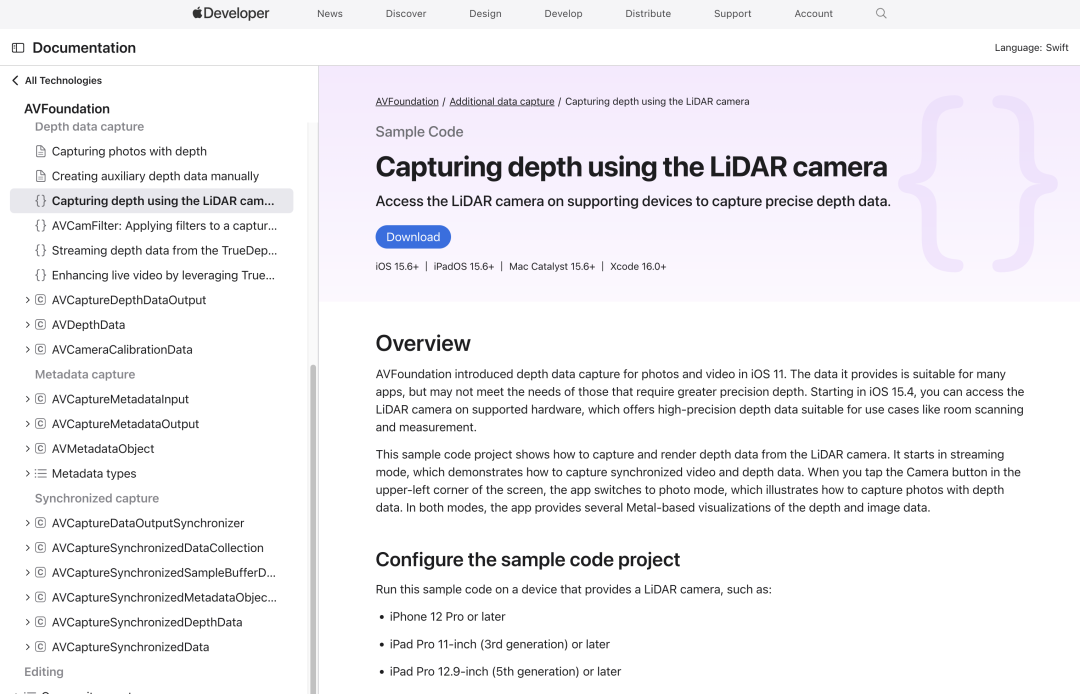Click the Apple Developer logo
Screen dimensions: 1080x694
pos(231,13)
